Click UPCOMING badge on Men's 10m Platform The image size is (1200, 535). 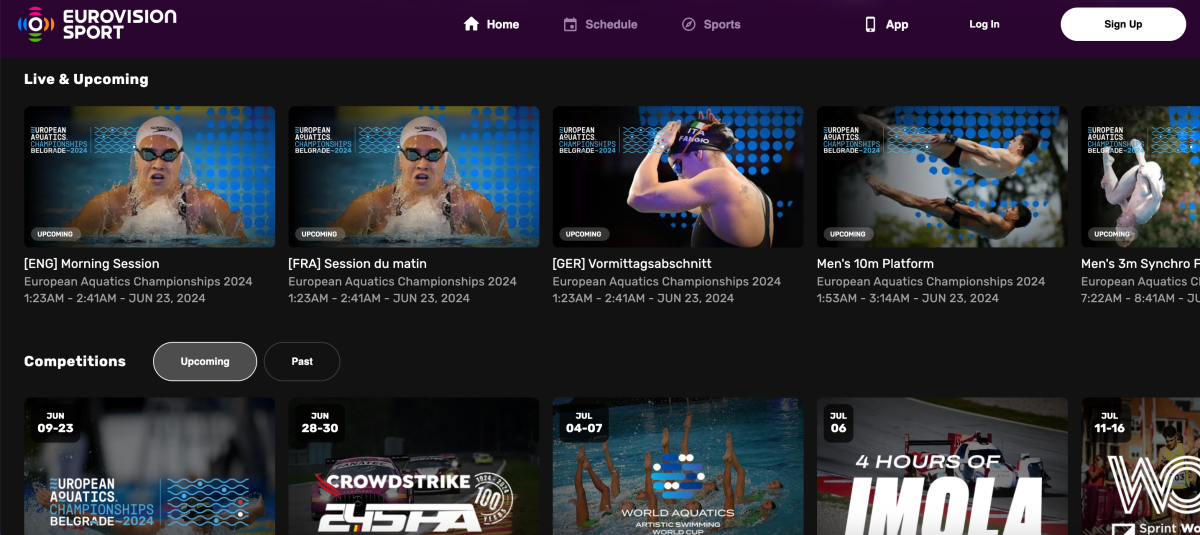click(847, 234)
